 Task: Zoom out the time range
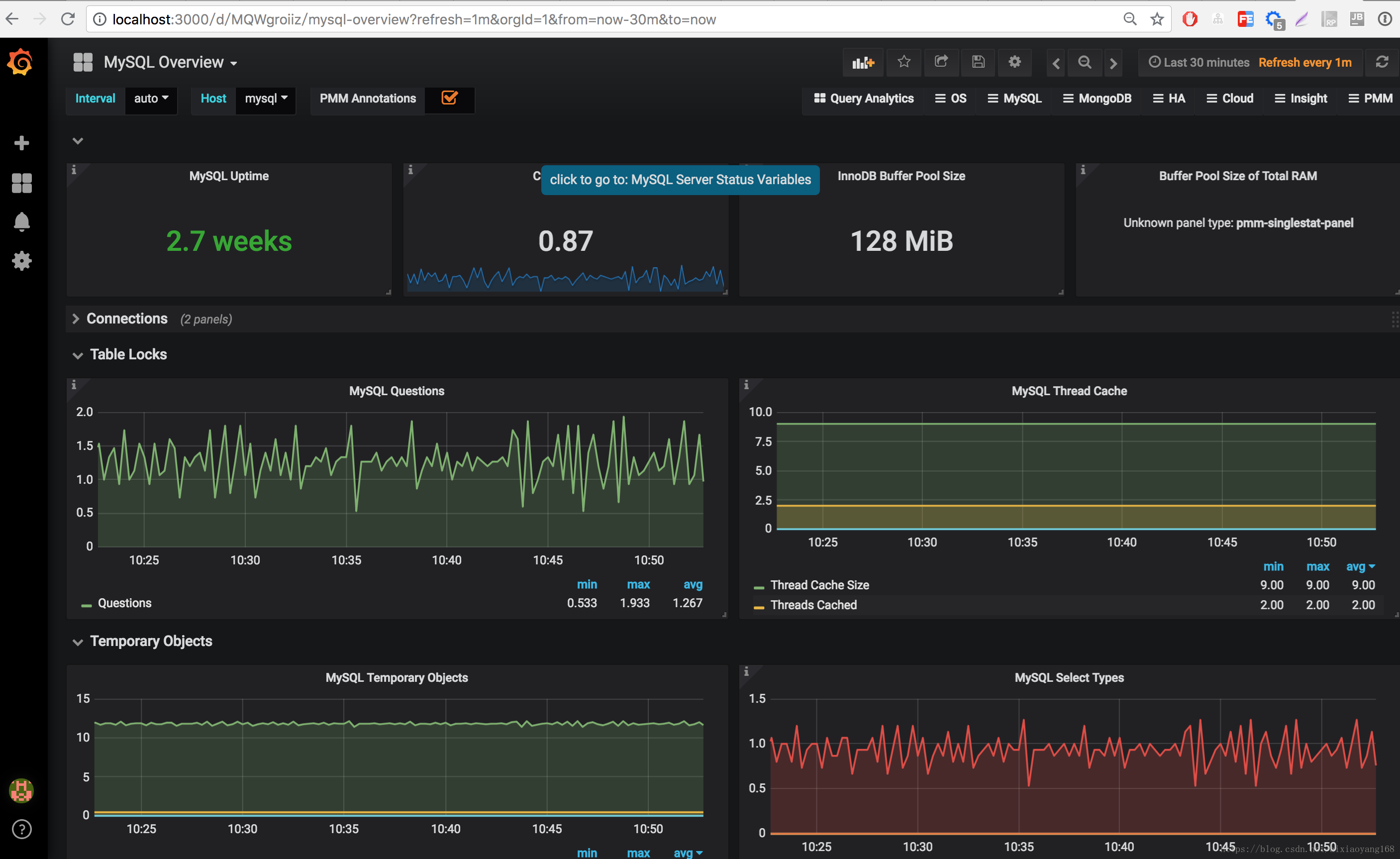coord(1085,62)
